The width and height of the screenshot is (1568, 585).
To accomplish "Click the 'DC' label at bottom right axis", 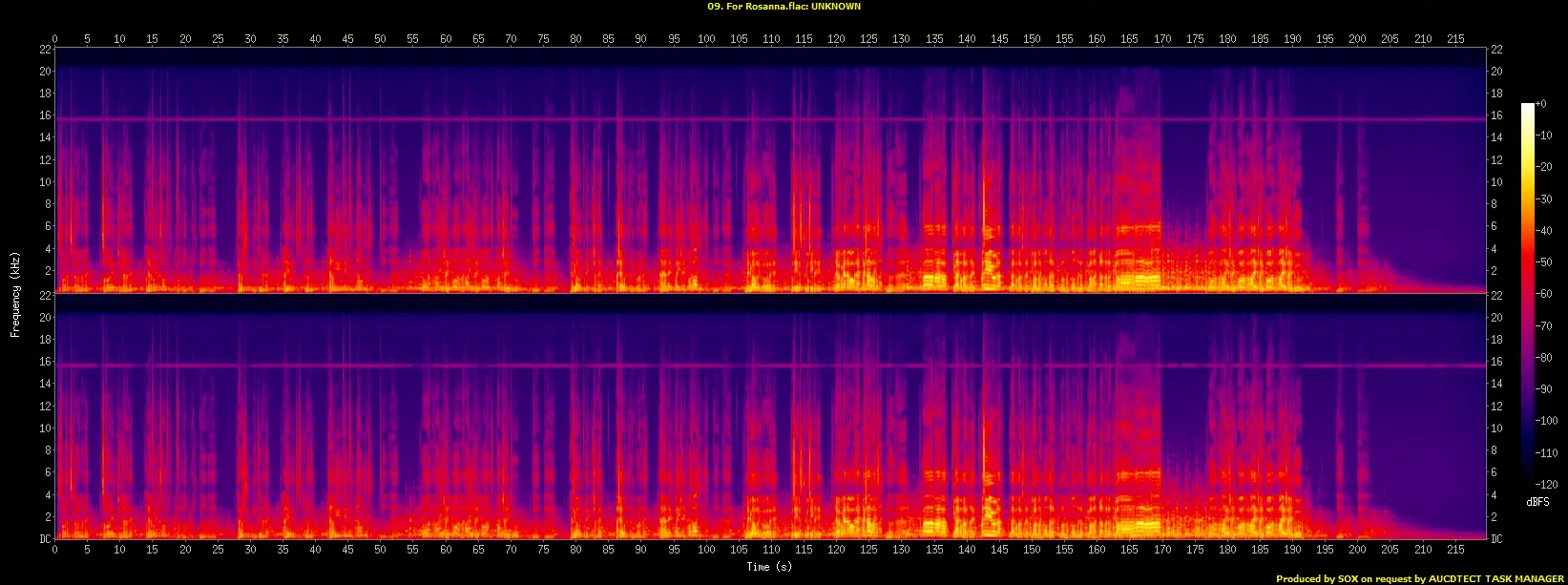I will [1497, 539].
